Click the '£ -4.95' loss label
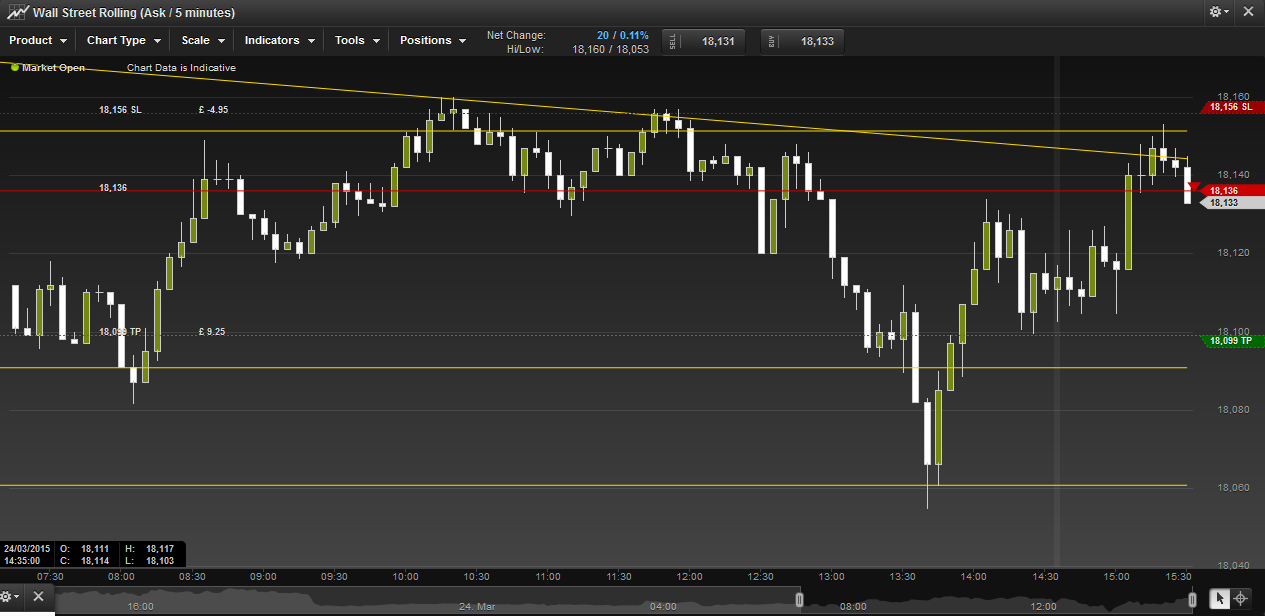This screenshot has width=1265, height=616. (213, 110)
